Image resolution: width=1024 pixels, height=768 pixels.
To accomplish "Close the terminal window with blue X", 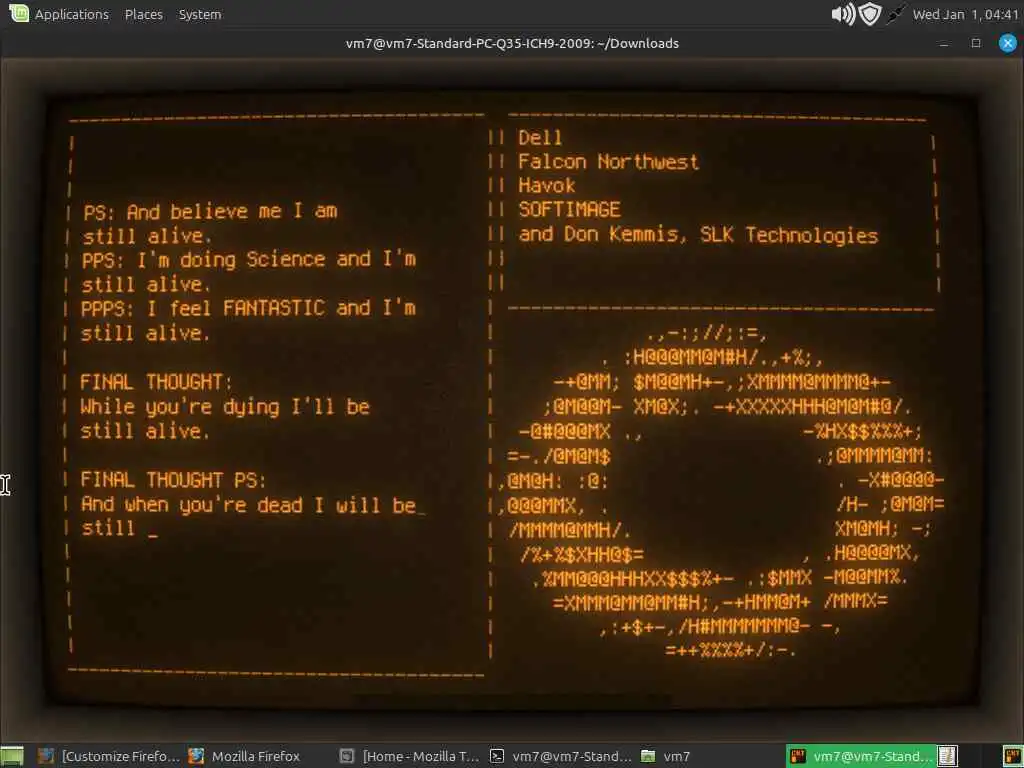I will [1008, 43].
